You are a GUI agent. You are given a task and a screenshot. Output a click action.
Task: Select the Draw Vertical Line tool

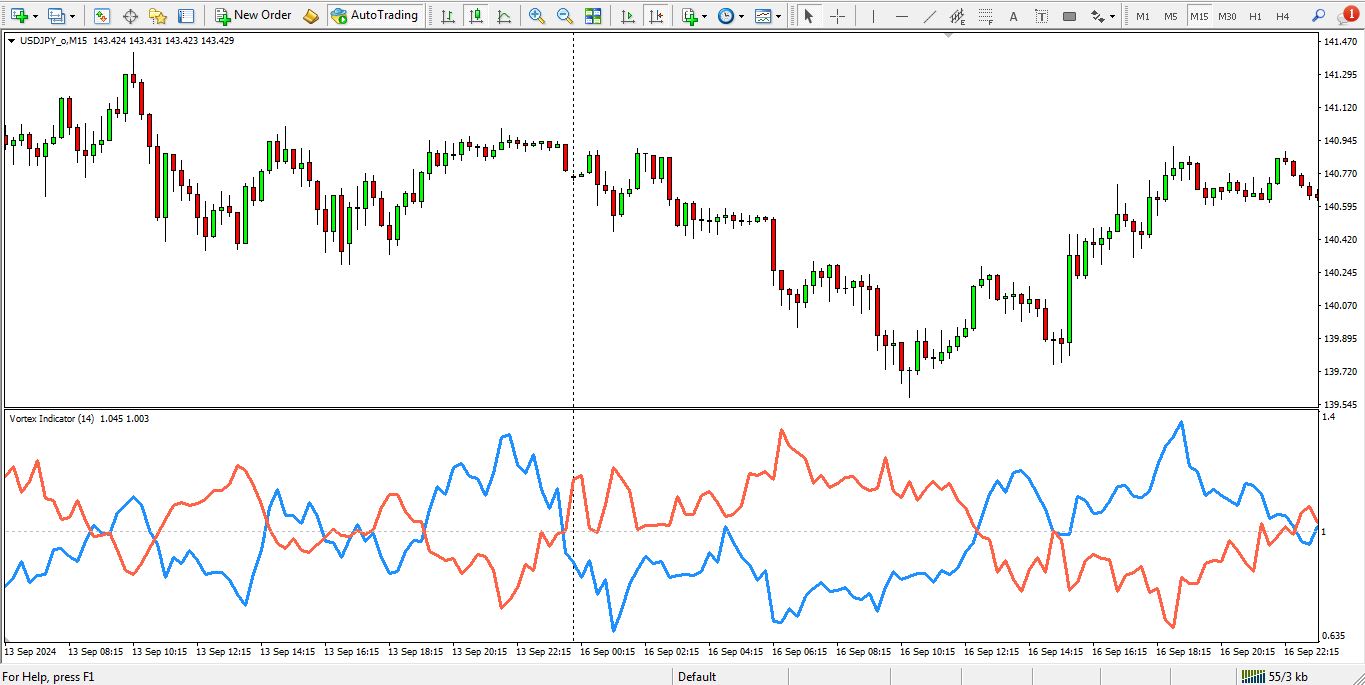tap(873, 16)
